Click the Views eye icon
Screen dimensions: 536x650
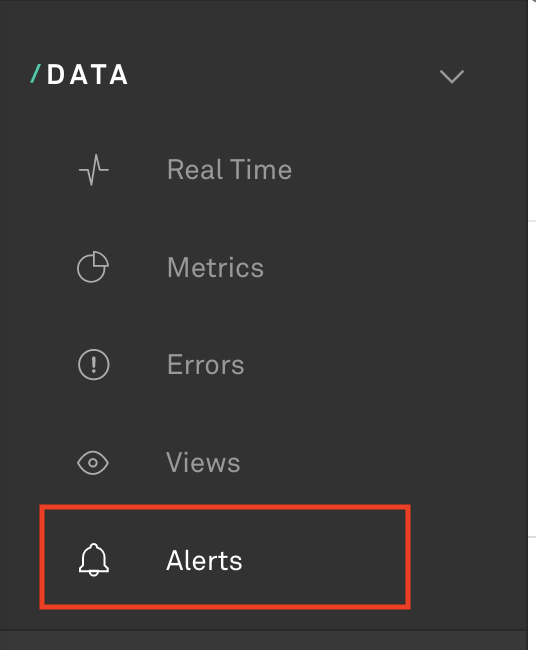tap(93, 463)
